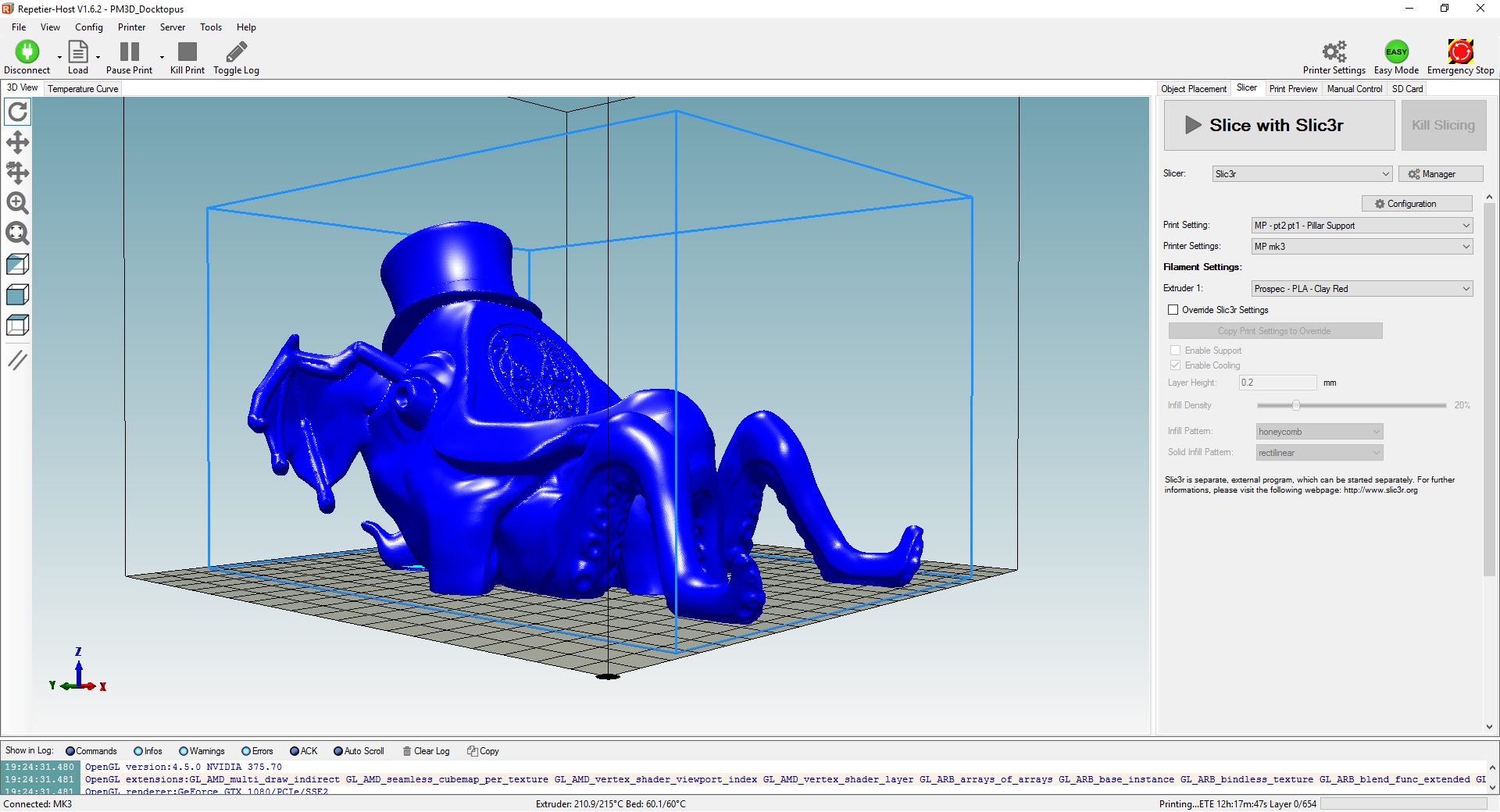Open the Slic3r Configuration button
1500x812 pixels.
[1416, 204]
